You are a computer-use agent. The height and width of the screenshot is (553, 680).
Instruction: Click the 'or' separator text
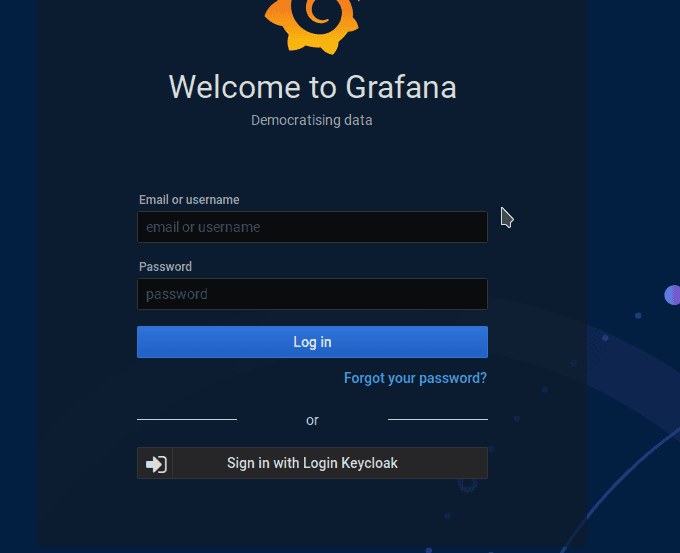312,420
